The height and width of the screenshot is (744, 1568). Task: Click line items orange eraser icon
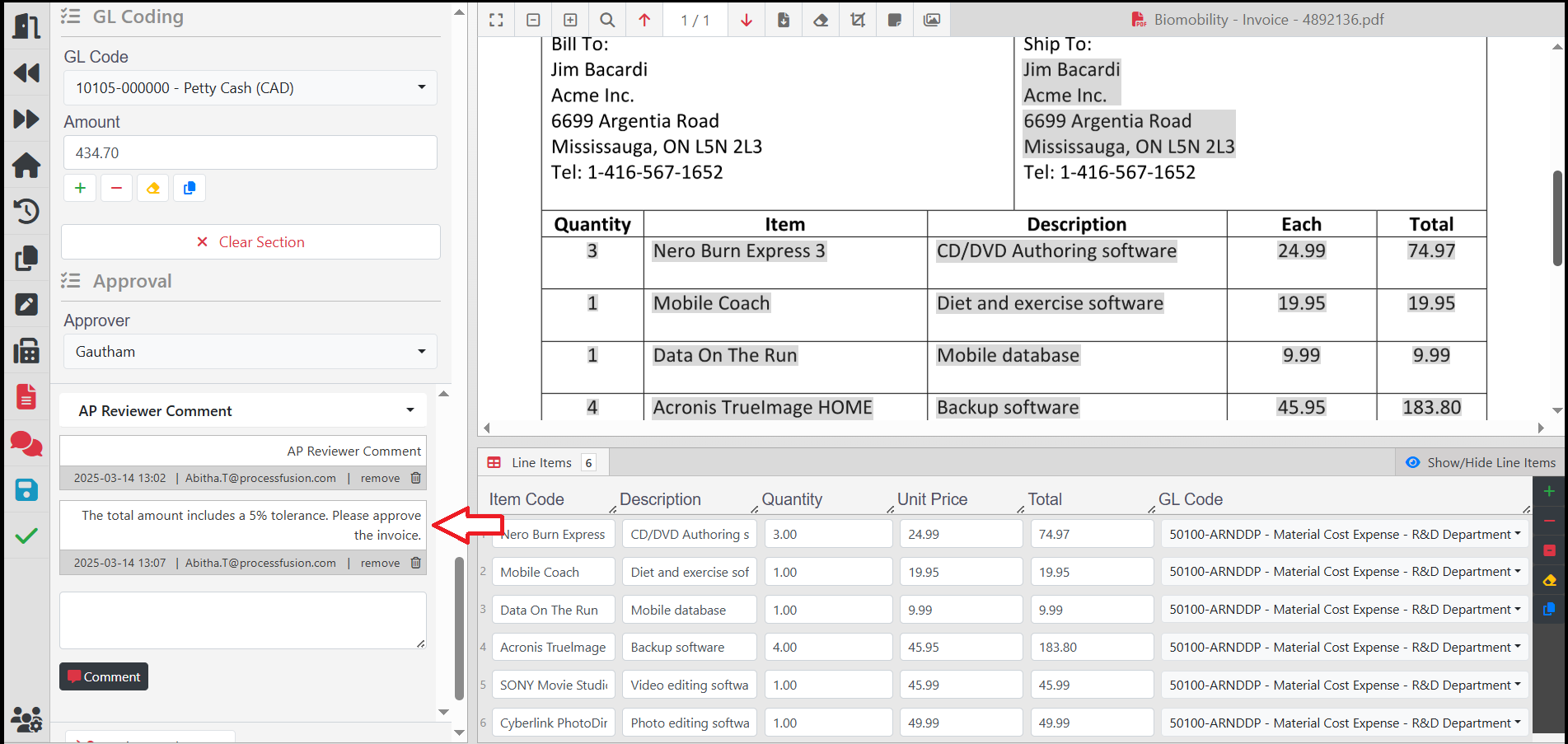coord(1549,580)
